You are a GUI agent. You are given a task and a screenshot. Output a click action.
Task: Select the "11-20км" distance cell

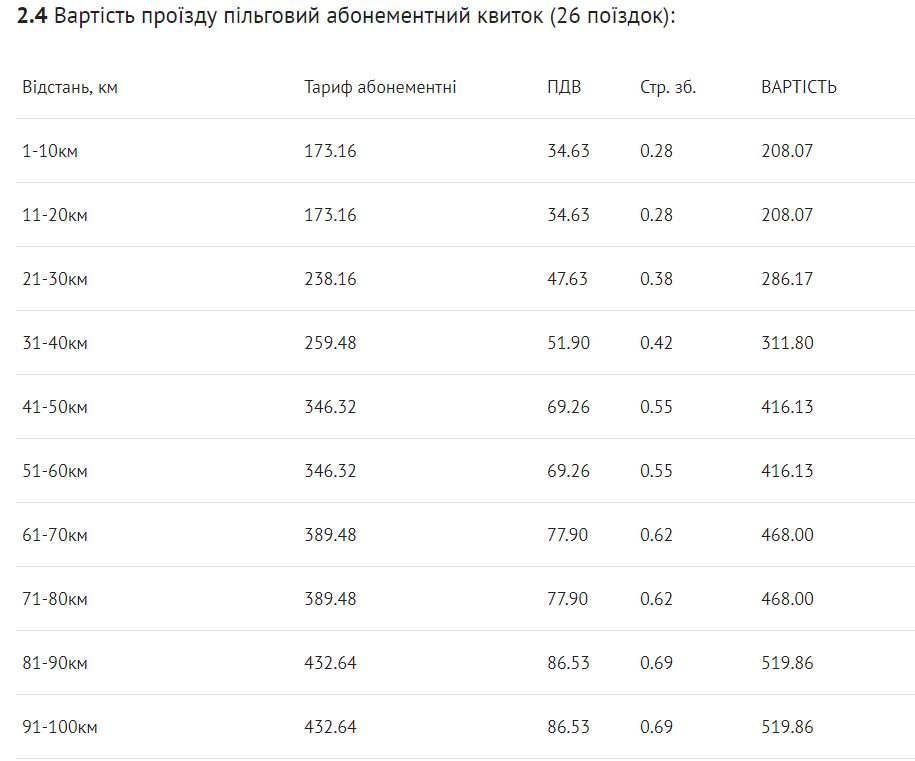click(55, 215)
